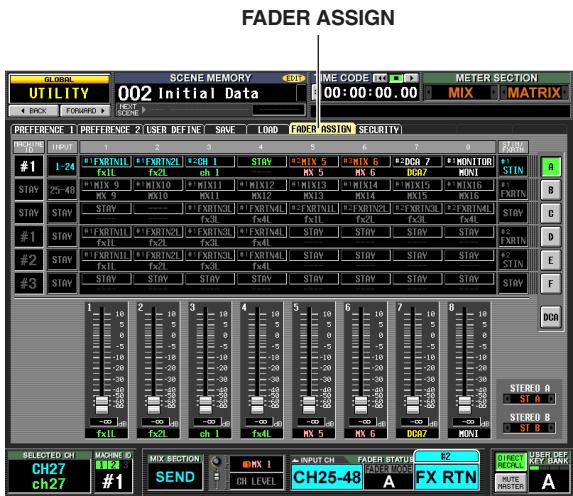Click the scene memory EDIT indicator
Screen dimensions: 573x496
tap(293, 78)
